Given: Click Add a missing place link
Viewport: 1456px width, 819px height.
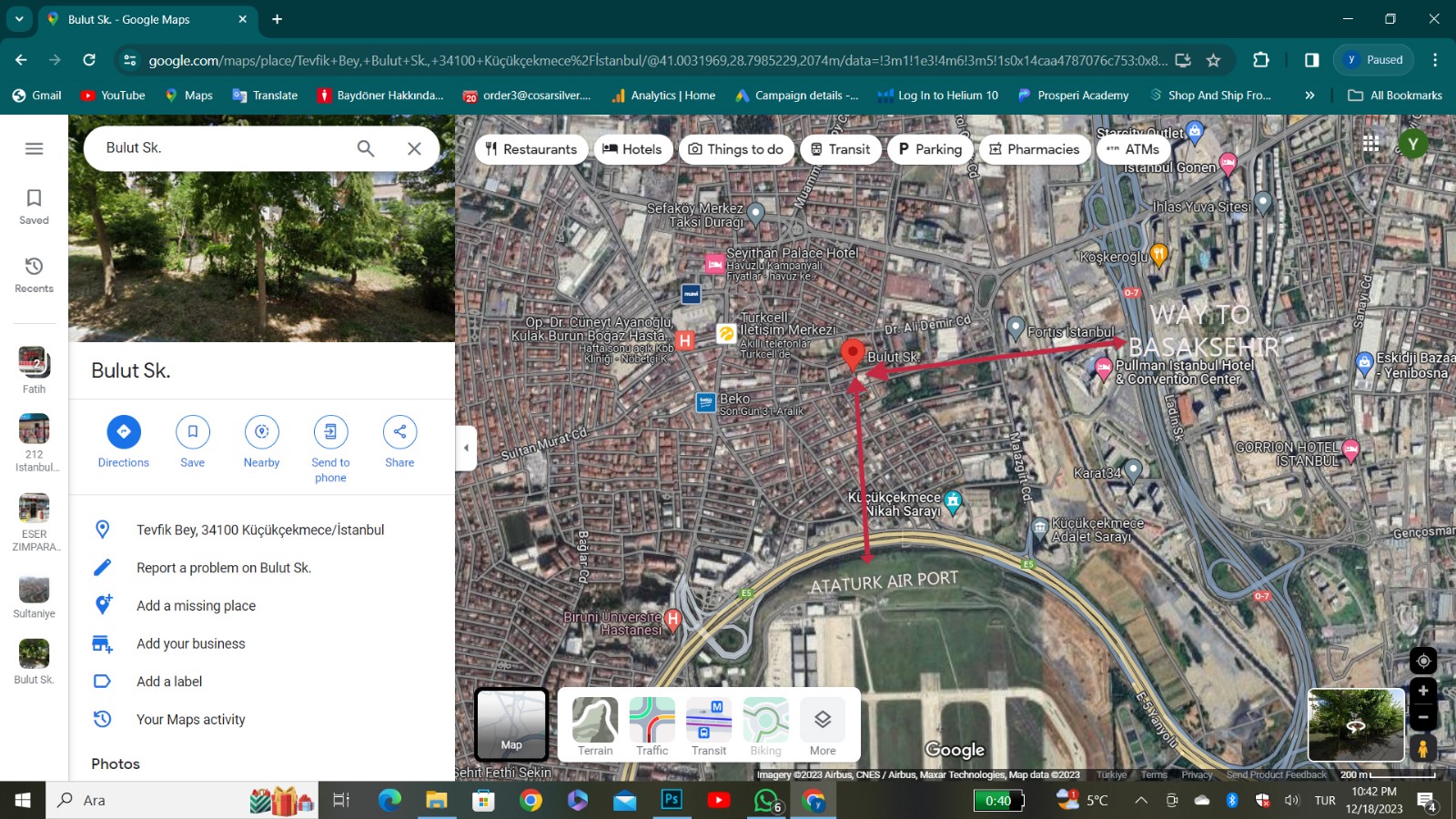Looking at the screenshot, I should coord(196,606).
